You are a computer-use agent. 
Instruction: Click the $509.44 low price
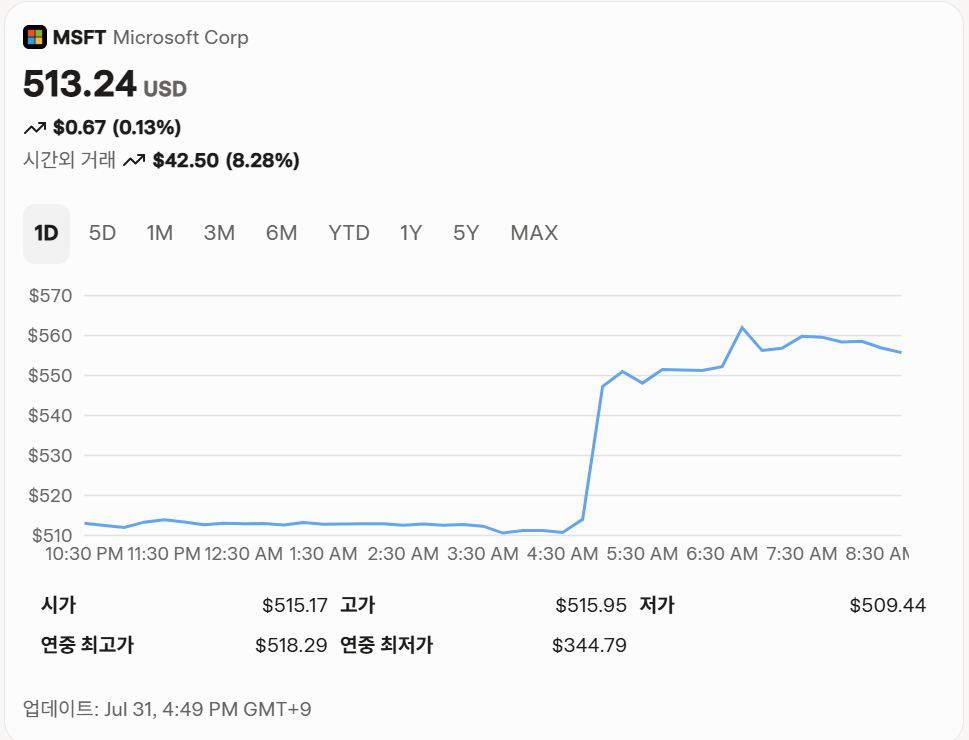[x=887, y=605]
